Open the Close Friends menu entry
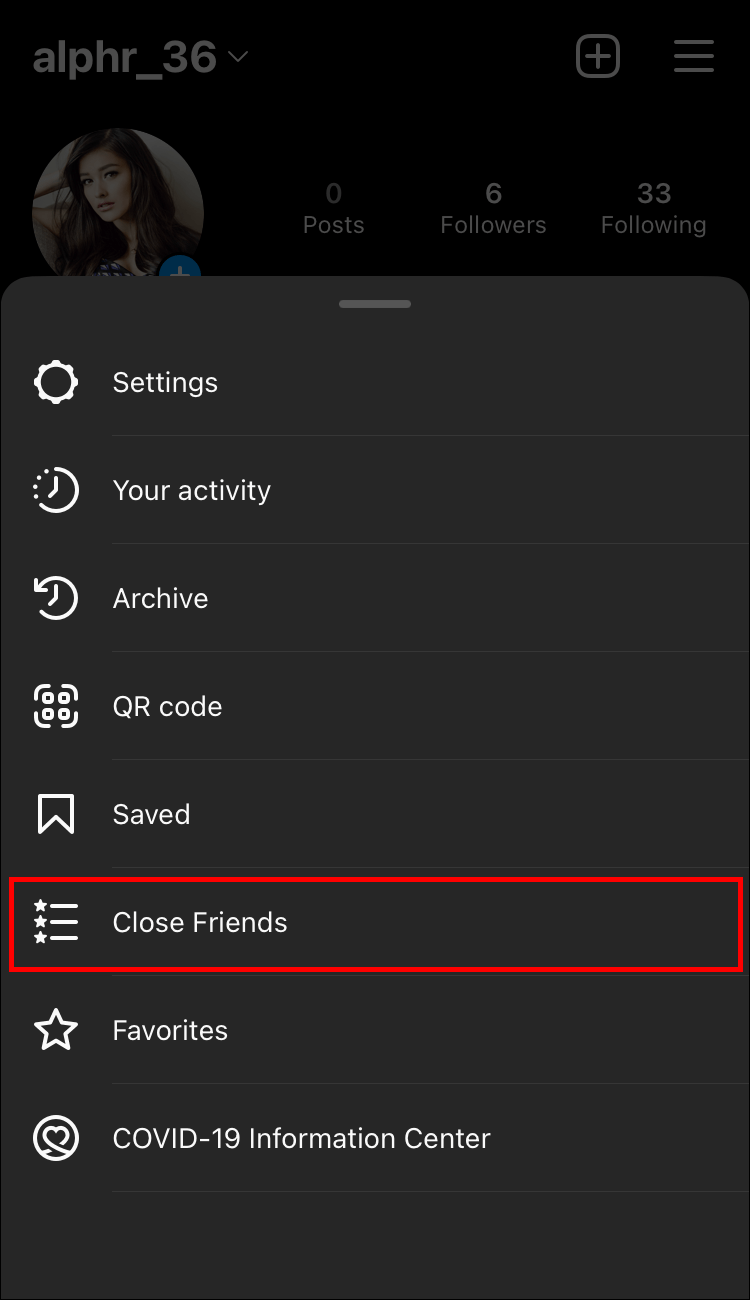The height and width of the screenshot is (1300, 750). click(x=200, y=922)
